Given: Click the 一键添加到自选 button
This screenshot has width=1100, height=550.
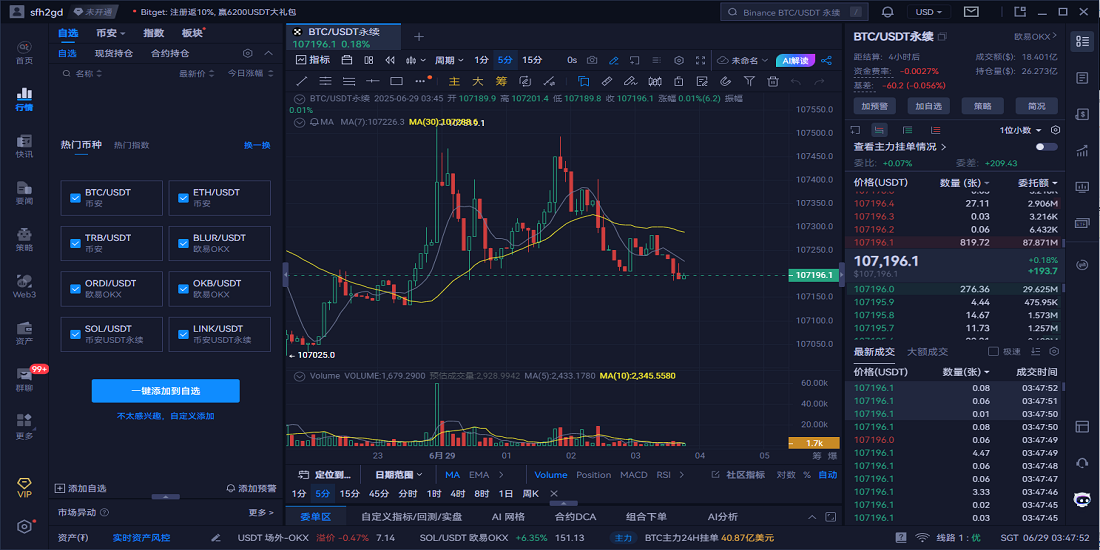Looking at the screenshot, I should pyautogui.click(x=165, y=391).
